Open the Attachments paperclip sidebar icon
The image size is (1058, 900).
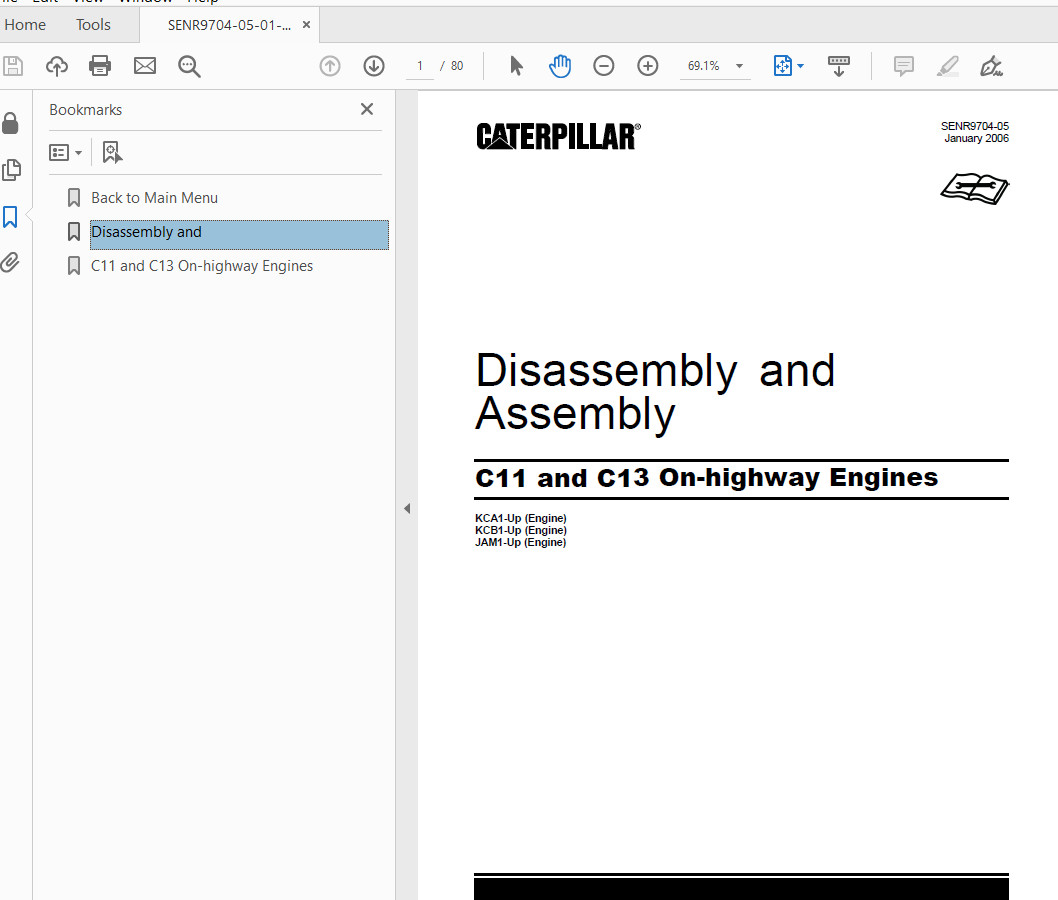pos(10,262)
